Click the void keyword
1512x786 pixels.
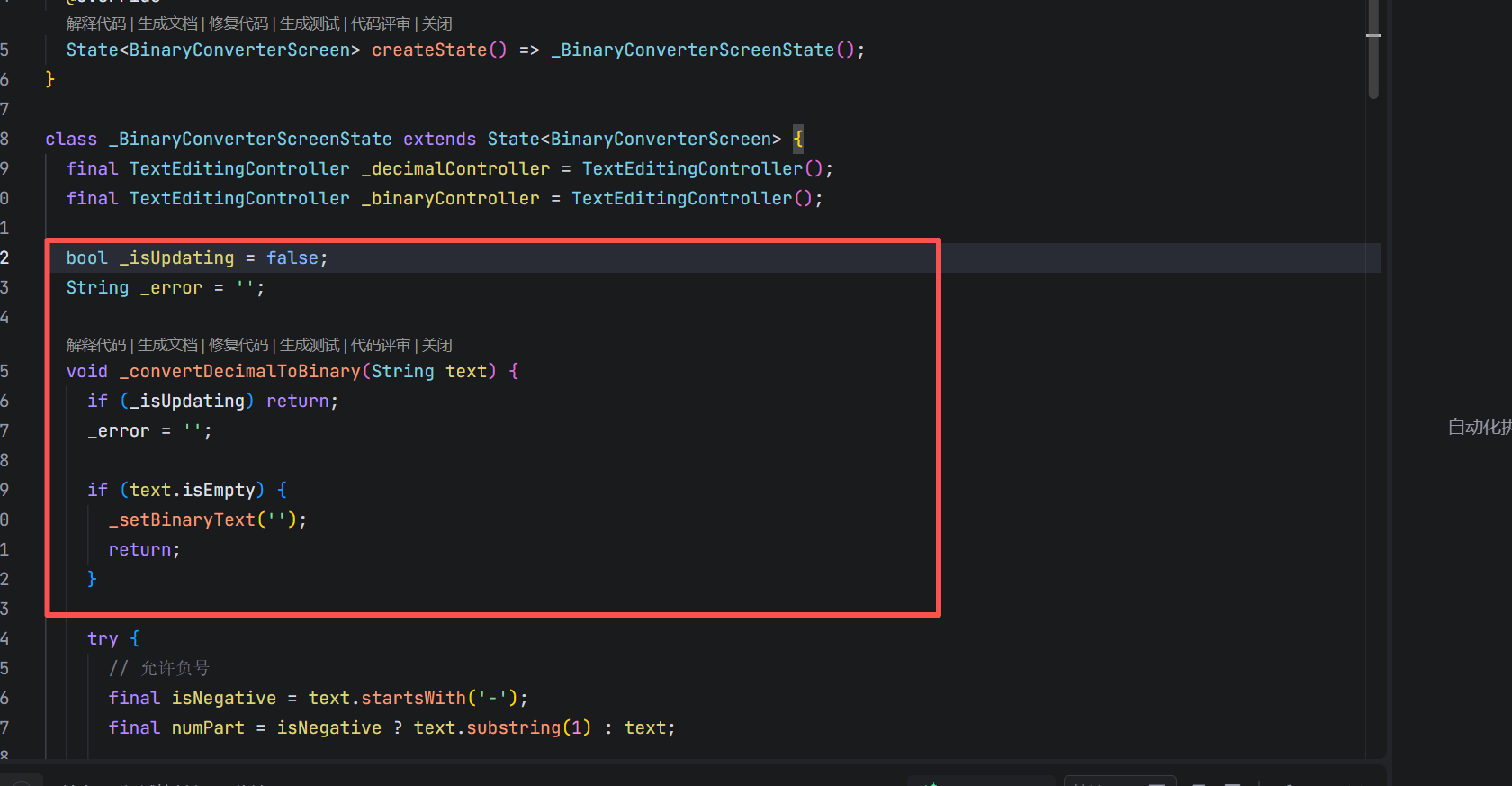[x=87, y=371]
